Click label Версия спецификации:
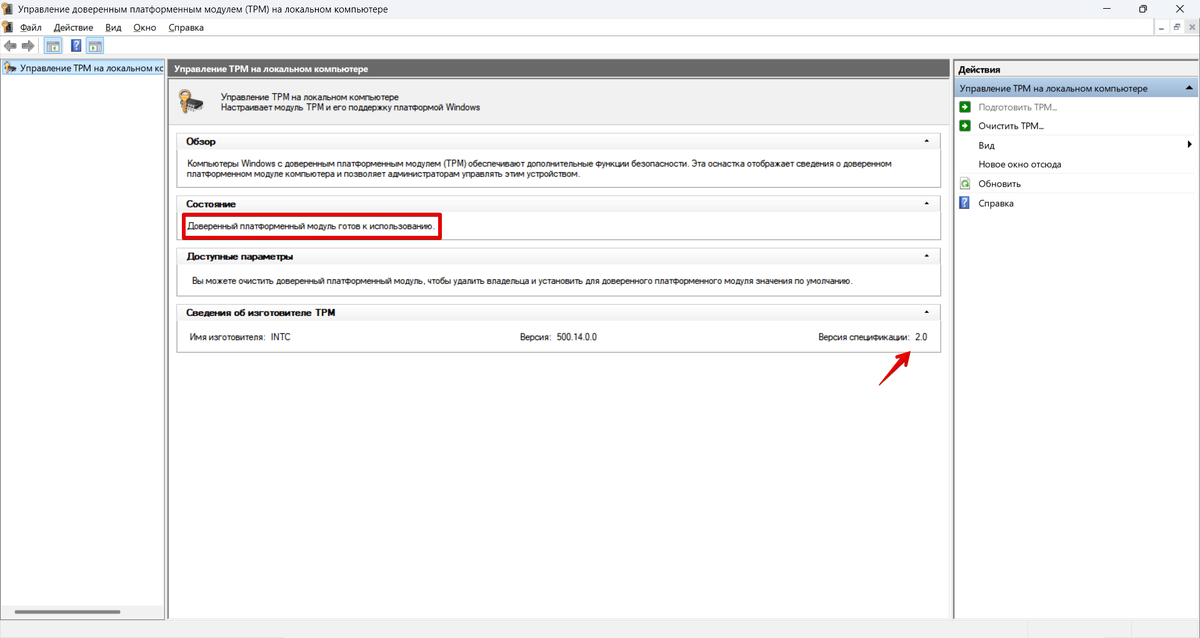This screenshot has height=638, width=1200. click(x=864, y=337)
